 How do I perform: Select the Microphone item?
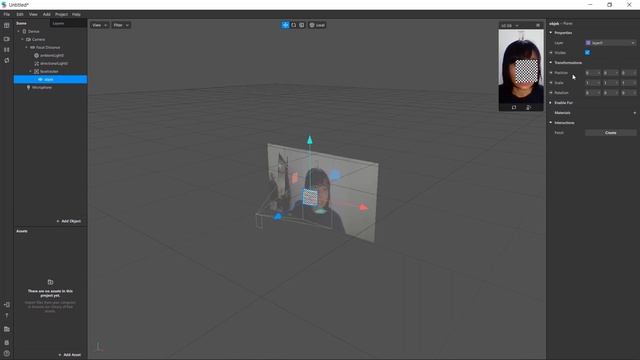click(x=42, y=87)
